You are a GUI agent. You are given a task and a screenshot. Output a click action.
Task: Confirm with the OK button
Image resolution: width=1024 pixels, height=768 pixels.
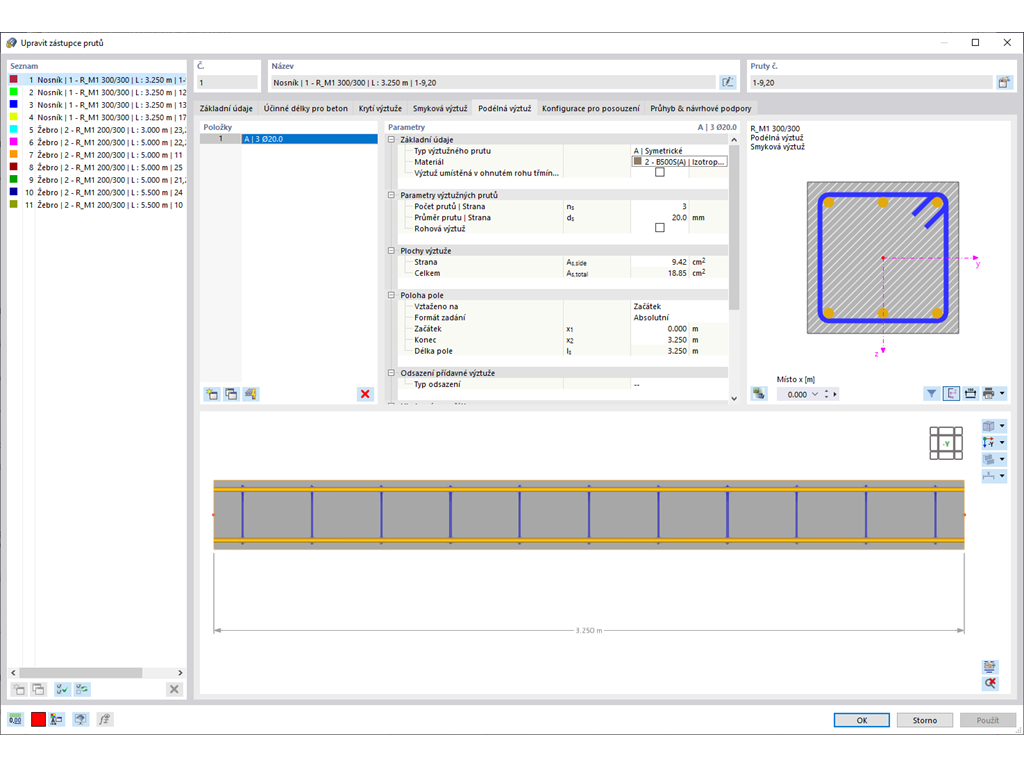pos(861,720)
